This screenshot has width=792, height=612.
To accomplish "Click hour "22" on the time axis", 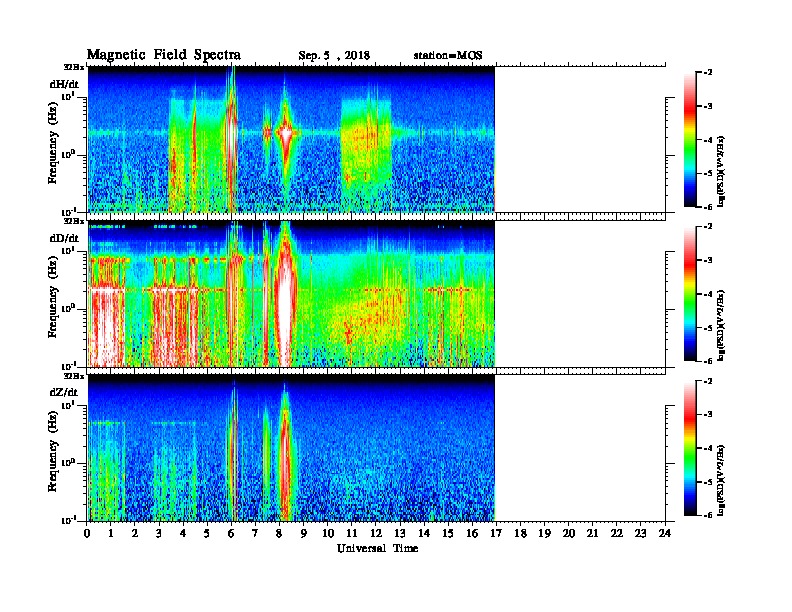I will [616, 534].
